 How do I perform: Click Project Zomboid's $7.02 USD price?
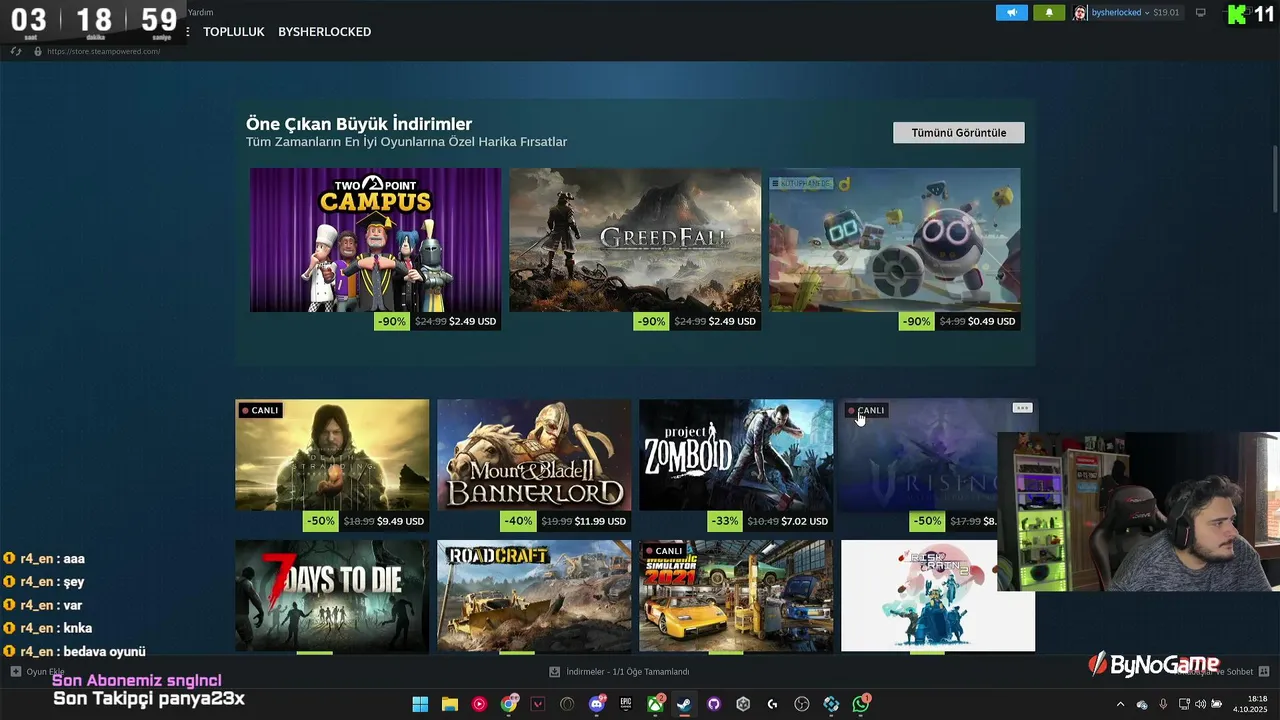click(x=805, y=521)
